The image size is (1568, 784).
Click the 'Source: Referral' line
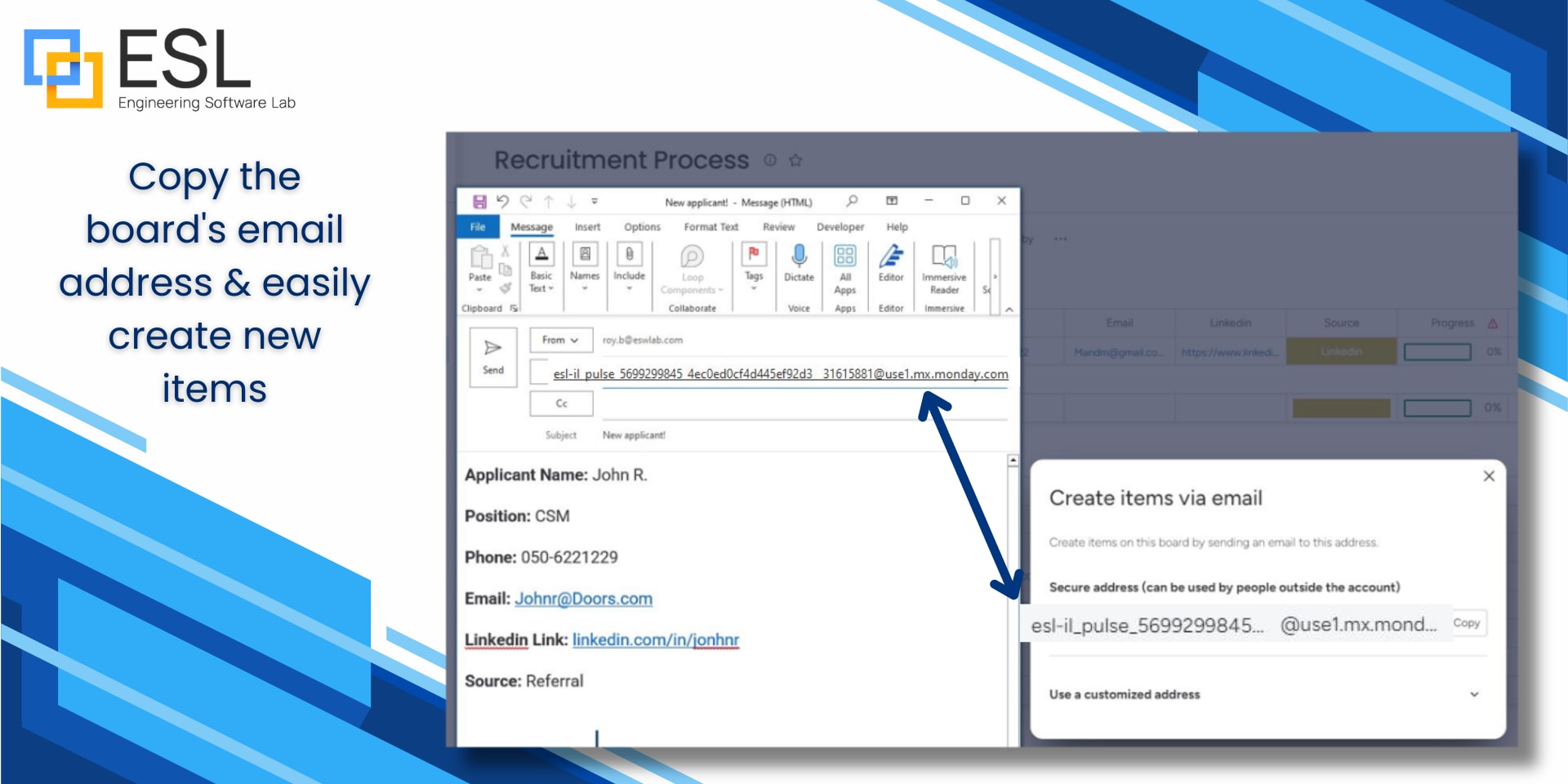(523, 680)
